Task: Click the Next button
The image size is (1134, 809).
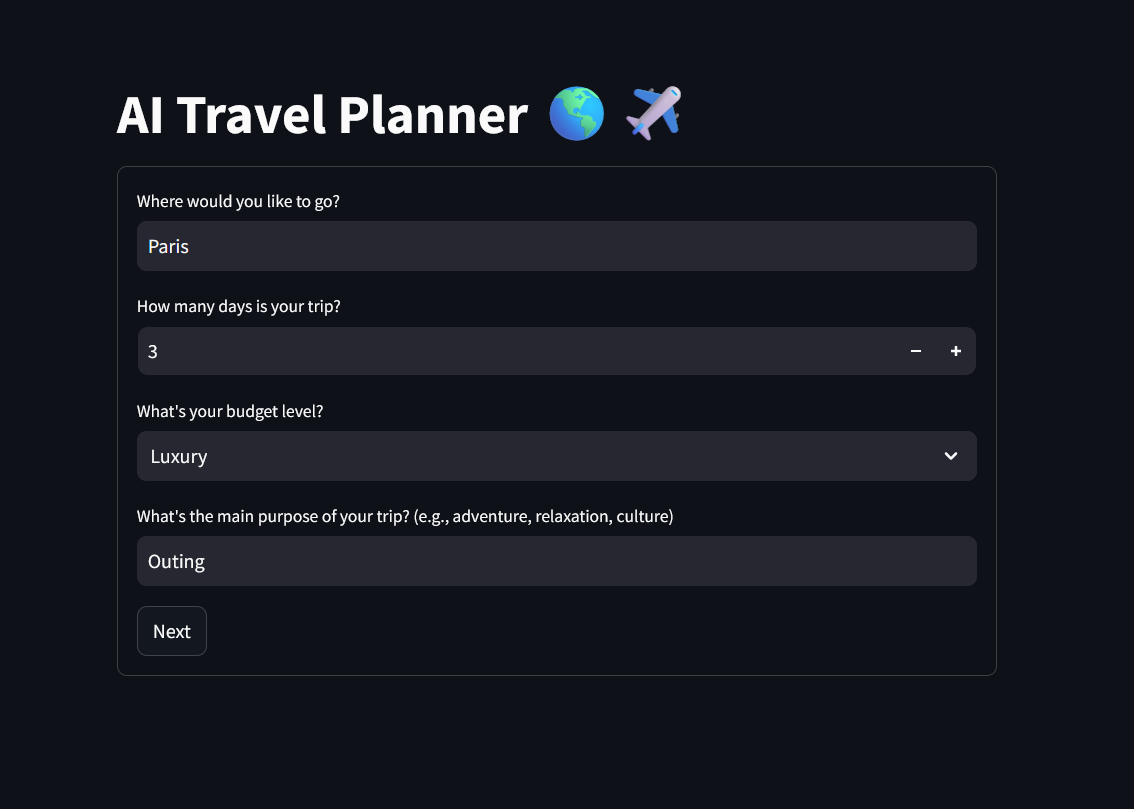Action: pyautogui.click(x=171, y=631)
